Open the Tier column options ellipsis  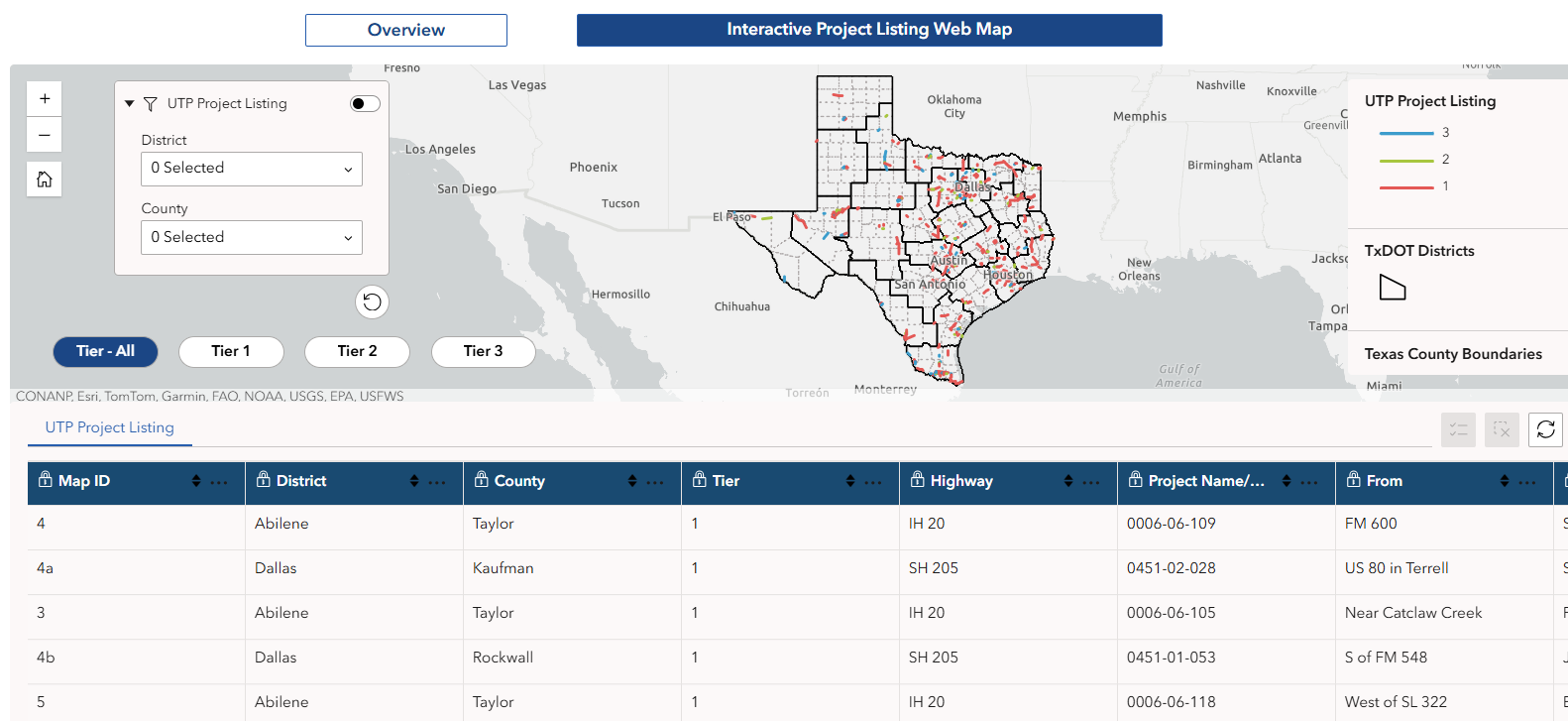point(873,482)
